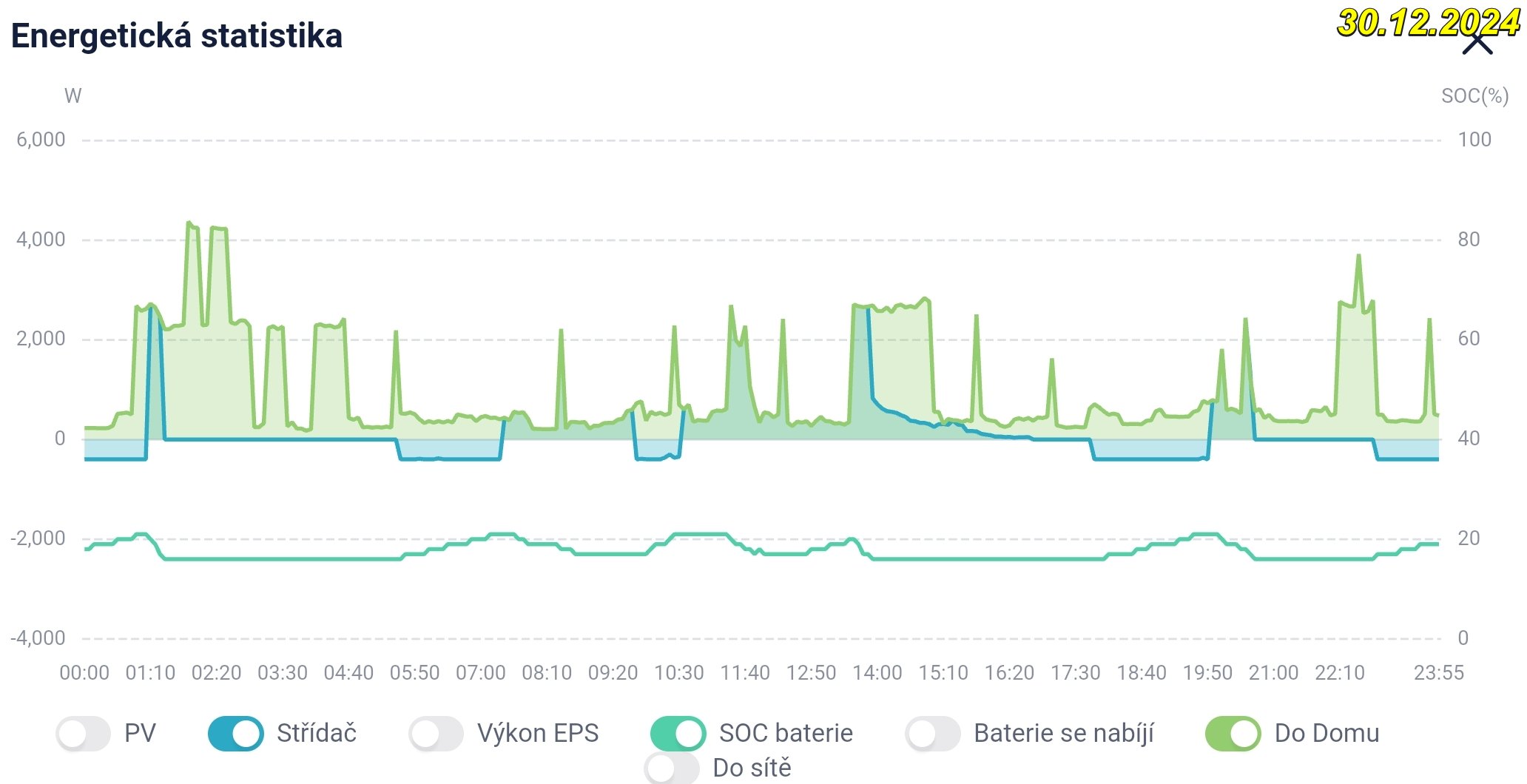
Task: Switch off the SOC baterie toggle
Action: pyautogui.click(x=678, y=734)
